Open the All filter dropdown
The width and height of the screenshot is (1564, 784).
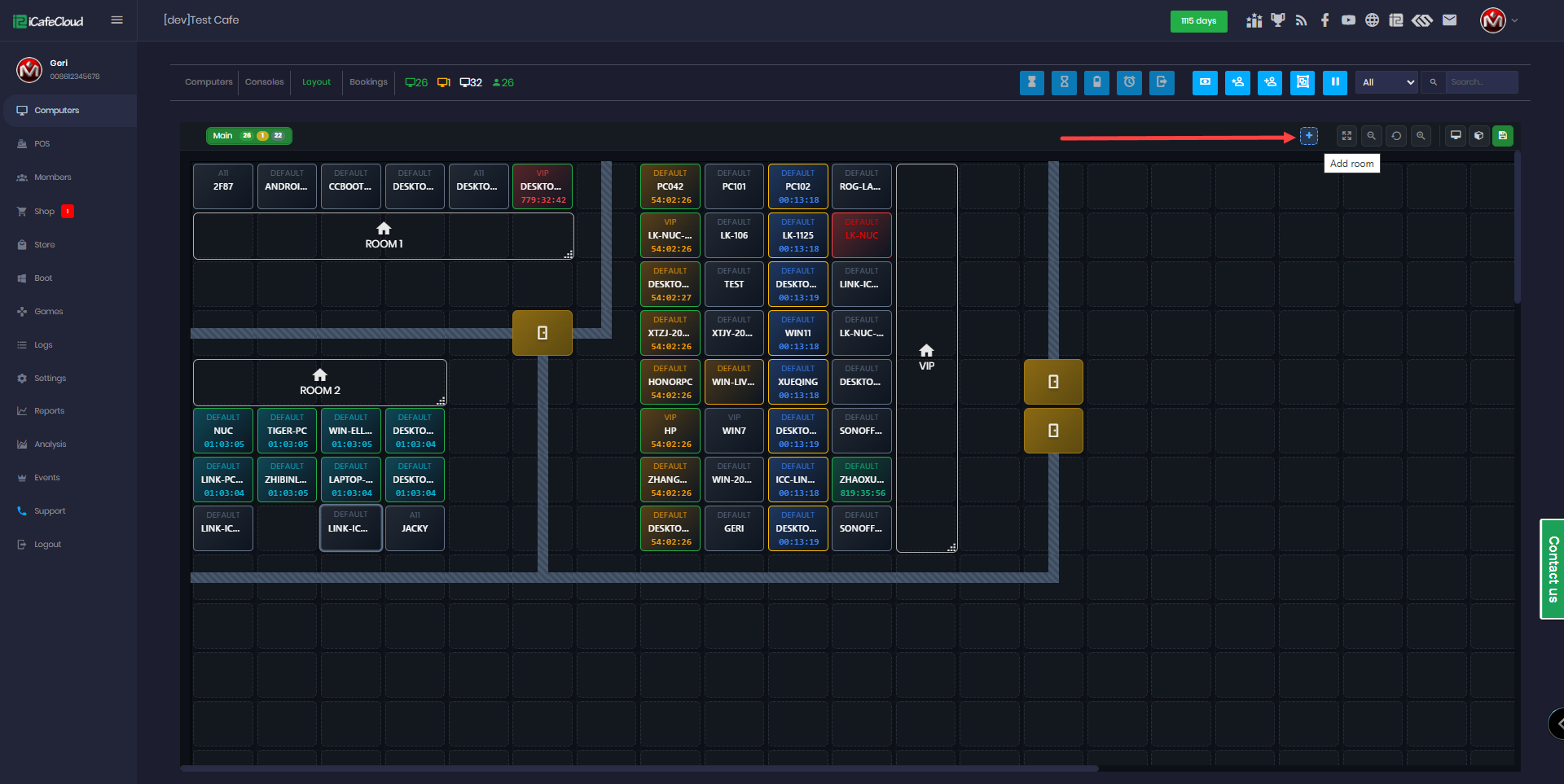point(1387,82)
